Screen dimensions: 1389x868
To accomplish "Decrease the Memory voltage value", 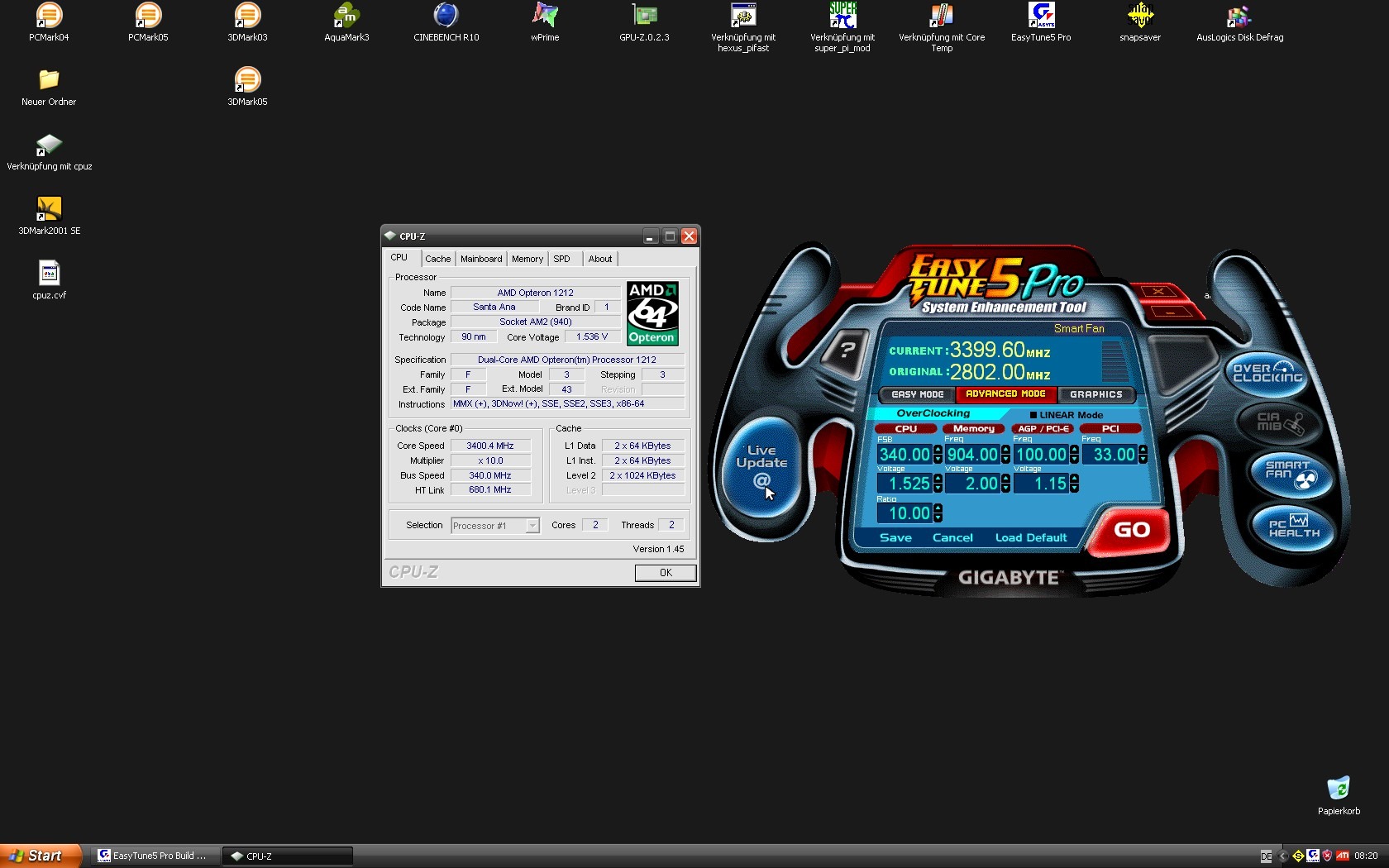I will point(1005,488).
